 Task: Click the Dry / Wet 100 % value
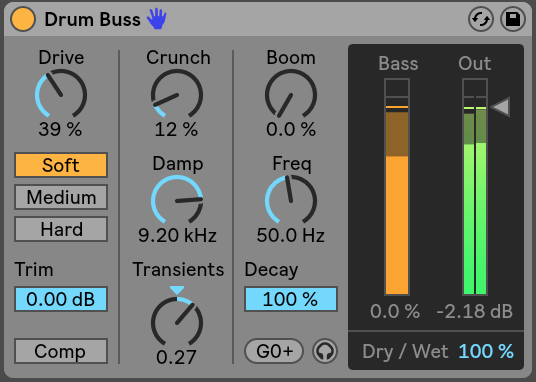[486, 351]
